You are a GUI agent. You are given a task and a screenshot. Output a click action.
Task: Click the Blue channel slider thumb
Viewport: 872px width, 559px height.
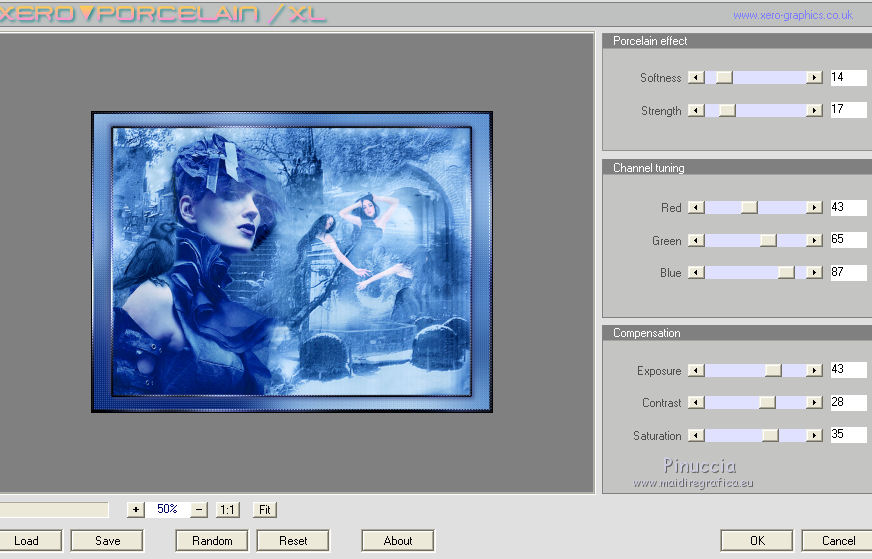(786, 273)
